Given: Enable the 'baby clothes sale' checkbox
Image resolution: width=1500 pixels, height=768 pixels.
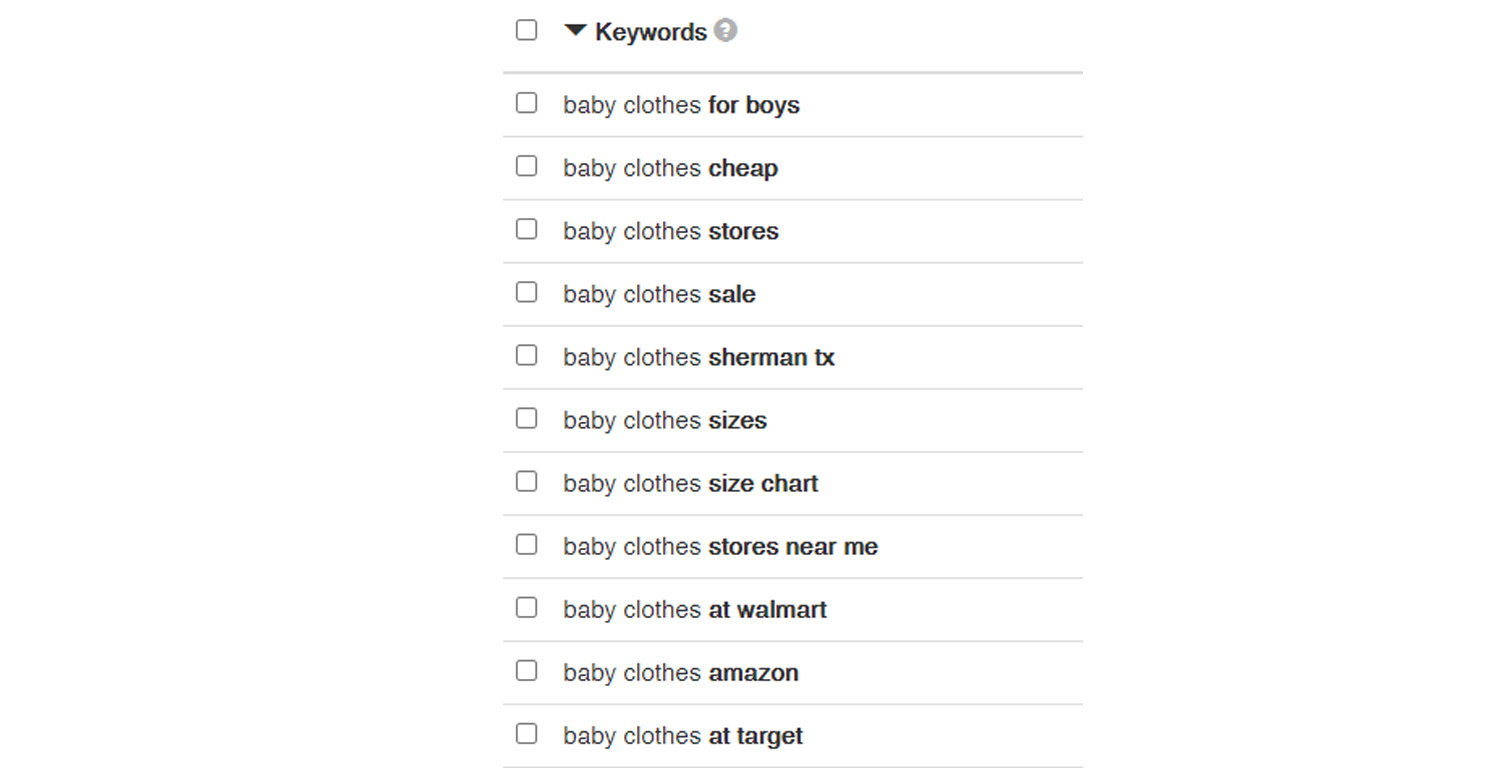Looking at the screenshot, I should pos(526,292).
